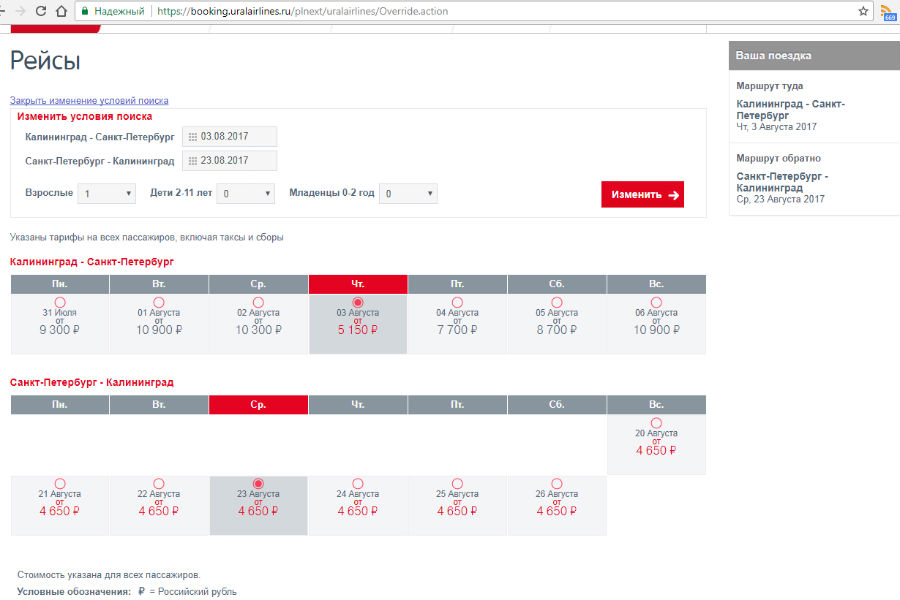The height and width of the screenshot is (600, 900).
Task: Click the RSS extension icon in toolbar
Action: tap(888, 12)
